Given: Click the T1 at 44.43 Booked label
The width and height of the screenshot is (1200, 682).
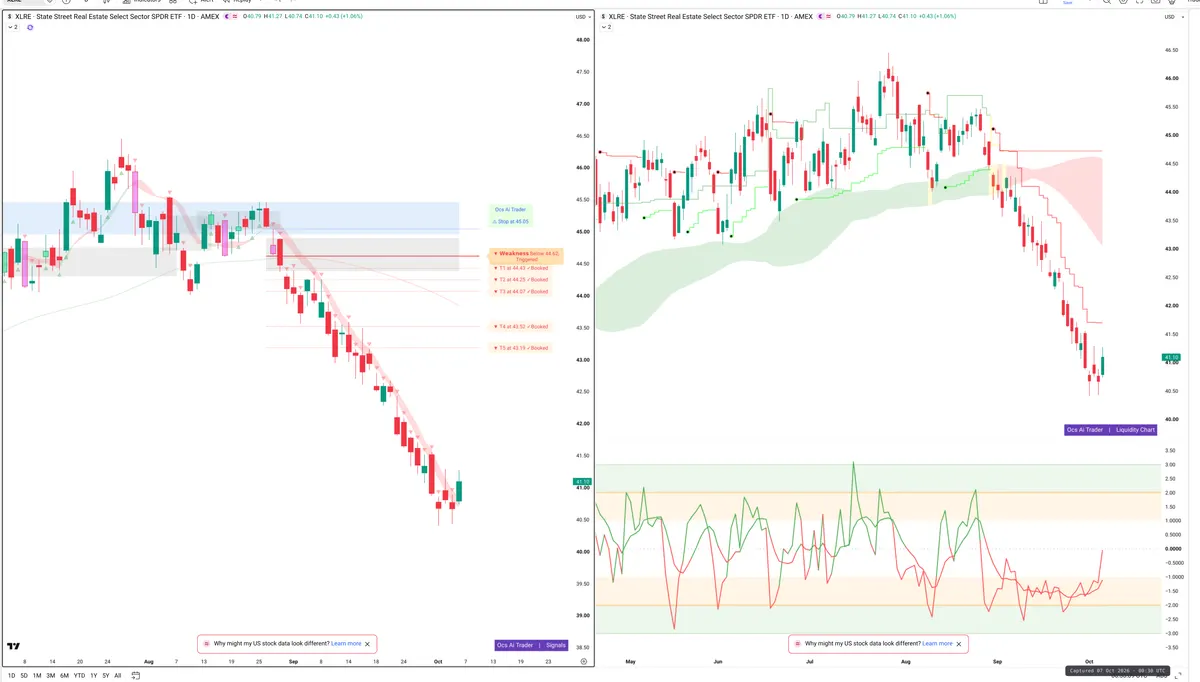Looking at the screenshot, I should 521,268.
